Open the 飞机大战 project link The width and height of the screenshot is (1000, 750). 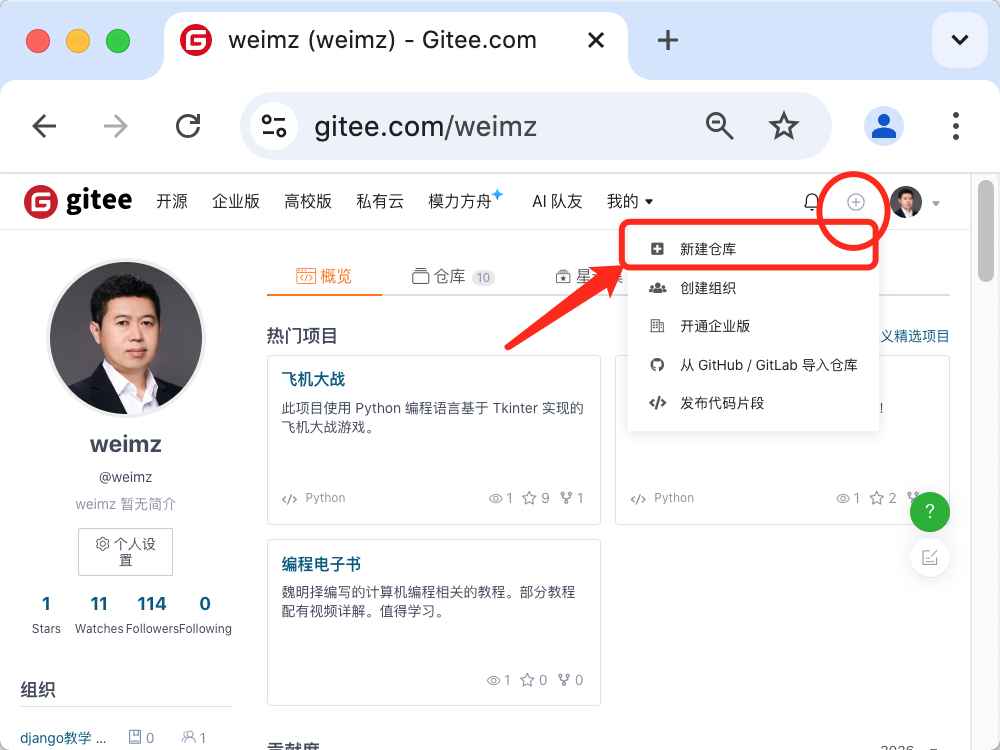tap(313, 380)
